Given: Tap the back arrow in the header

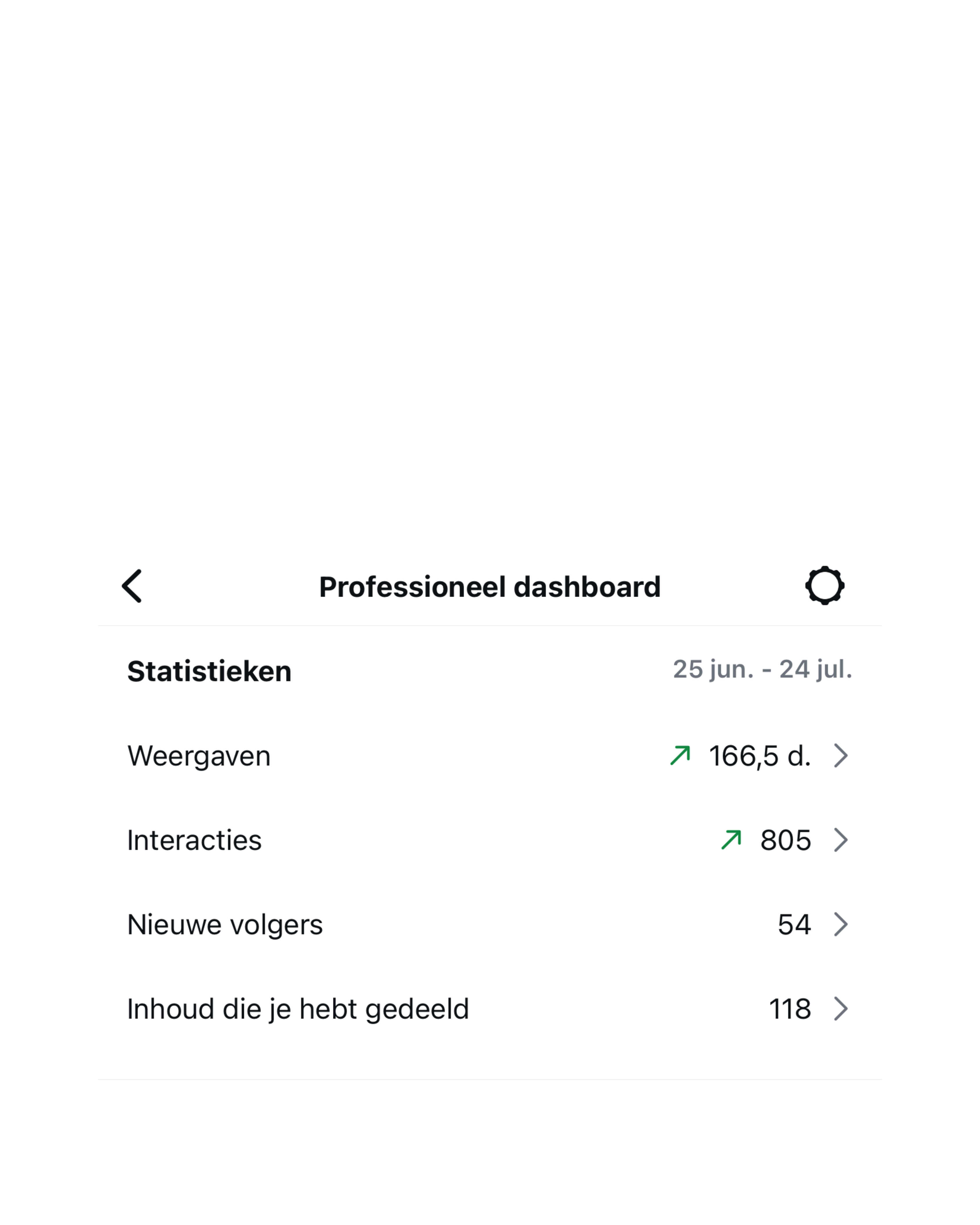Looking at the screenshot, I should [132, 586].
